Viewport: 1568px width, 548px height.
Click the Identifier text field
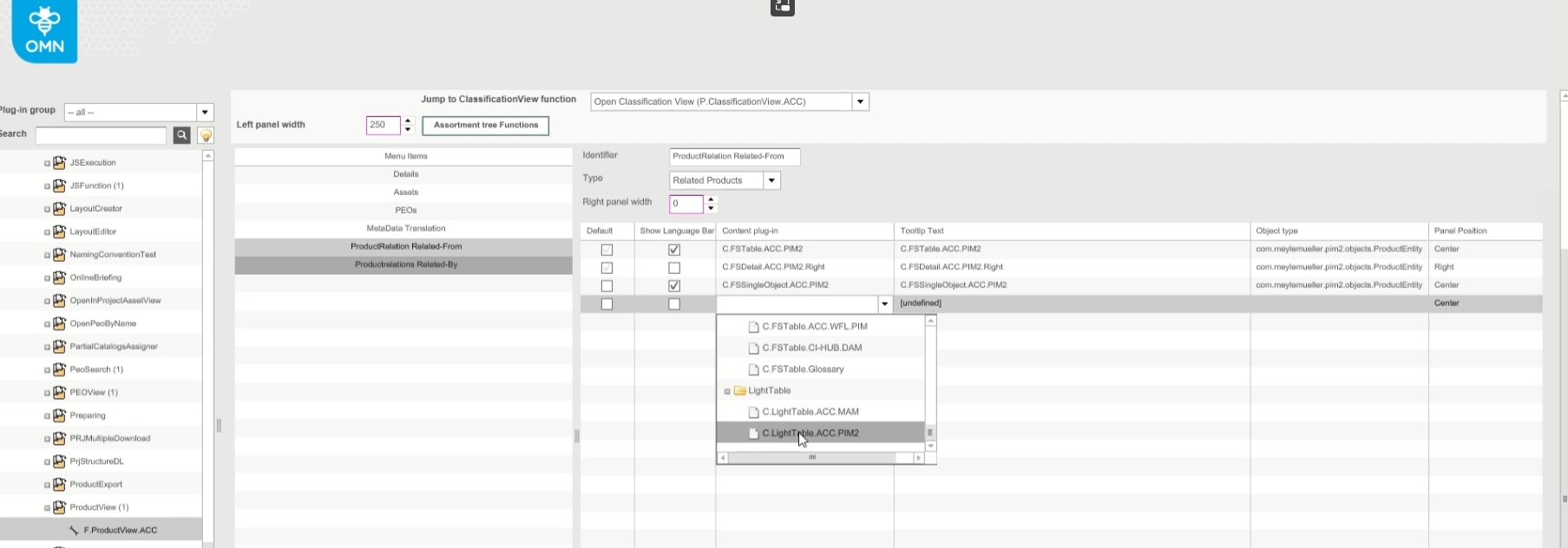click(x=734, y=157)
